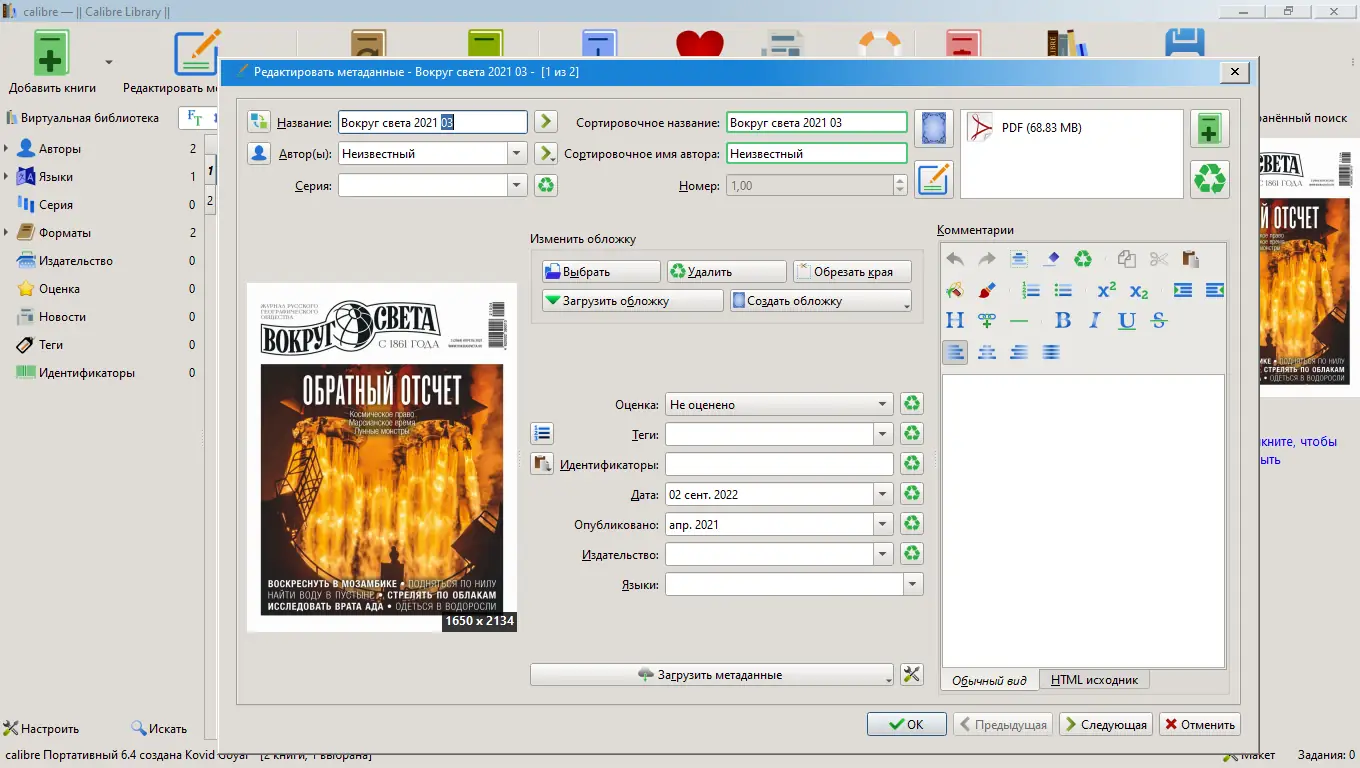Confirm changes with OK
This screenshot has width=1360, height=768.
tap(907, 725)
